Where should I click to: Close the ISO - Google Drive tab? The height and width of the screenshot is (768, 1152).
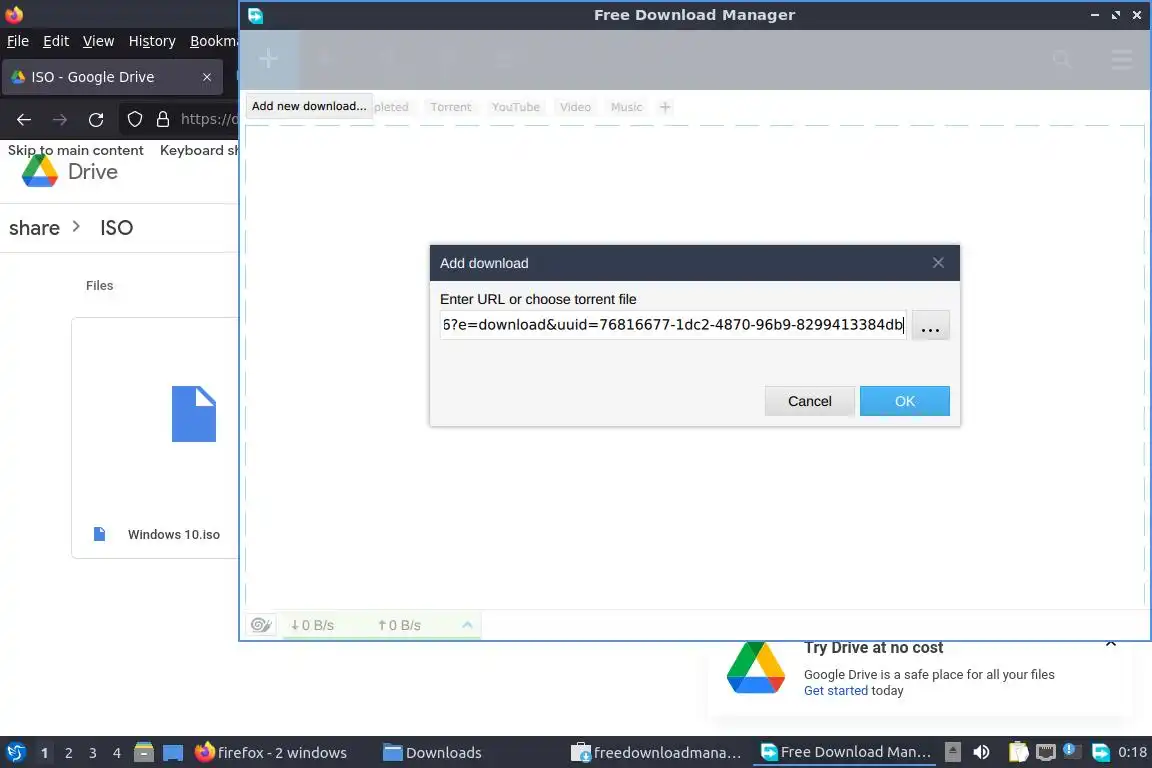pyautogui.click(x=207, y=77)
